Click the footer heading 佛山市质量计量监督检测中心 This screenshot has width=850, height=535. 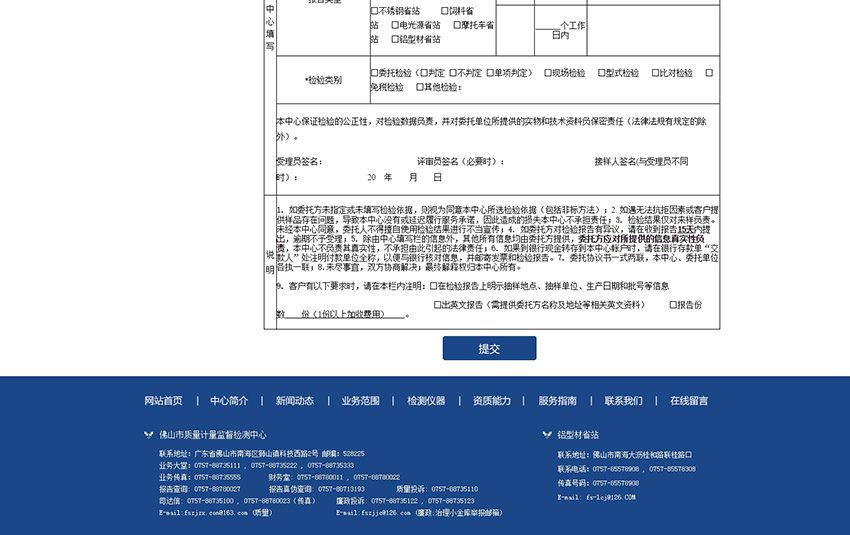click(x=212, y=435)
